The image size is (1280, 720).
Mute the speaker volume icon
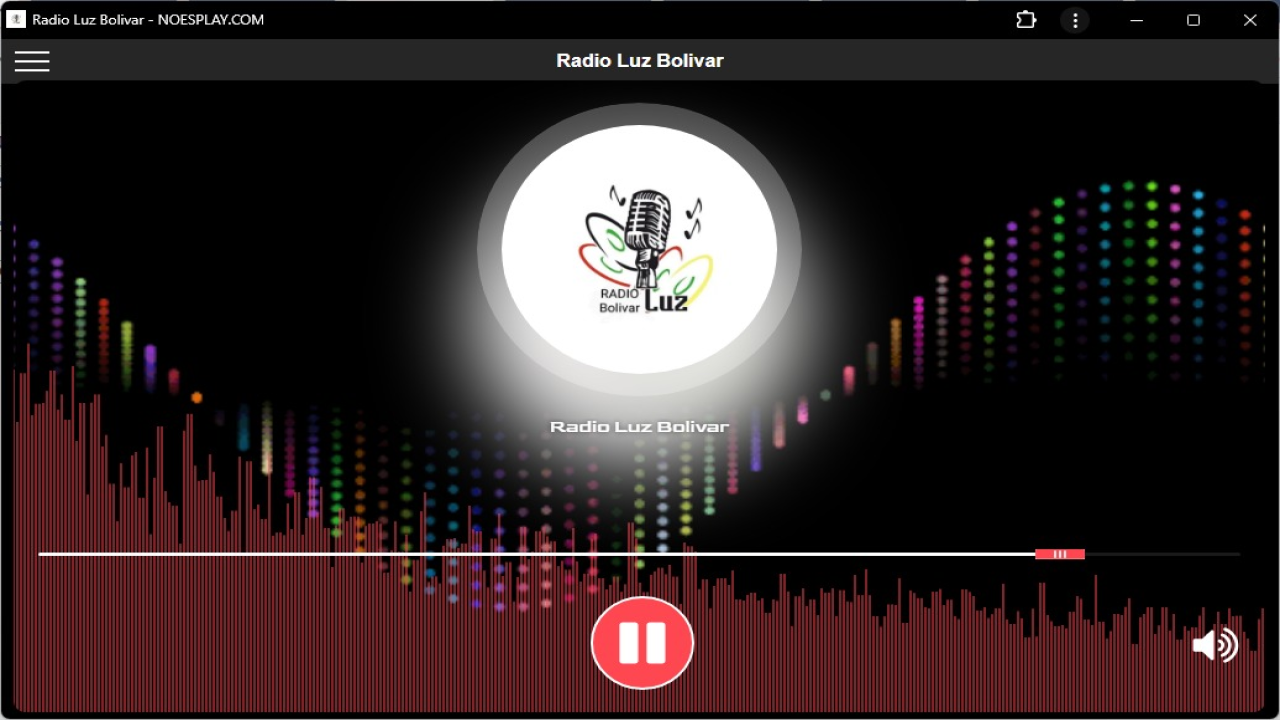click(1215, 645)
